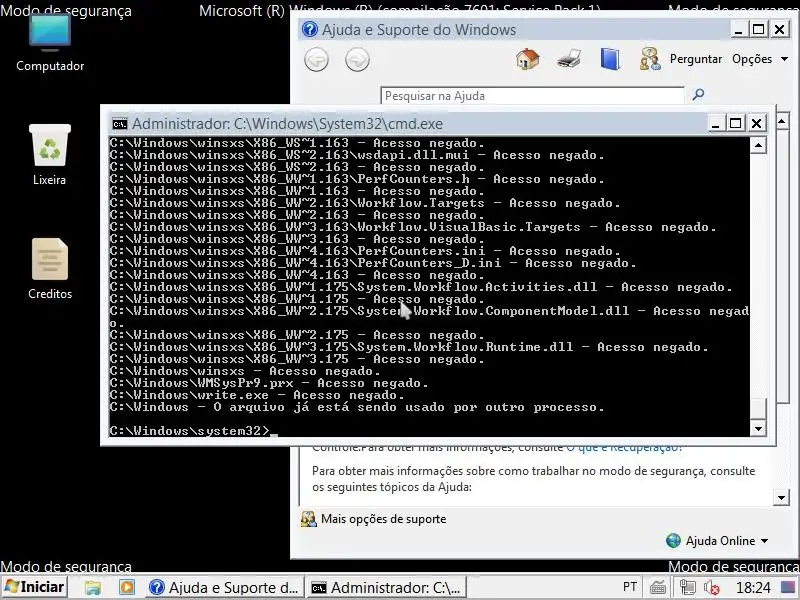The height and width of the screenshot is (600, 800).
Task: Click the muted volume tray icon
Action: pyautogui.click(x=711, y=588)
